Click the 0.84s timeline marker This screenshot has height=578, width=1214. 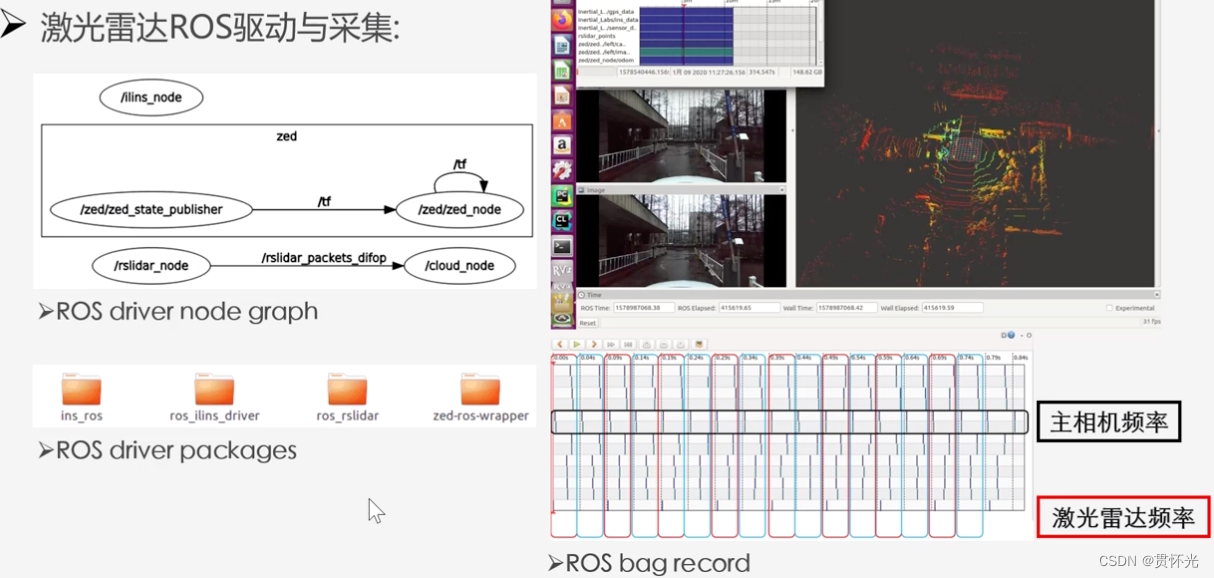click(x=1021, y=357)
